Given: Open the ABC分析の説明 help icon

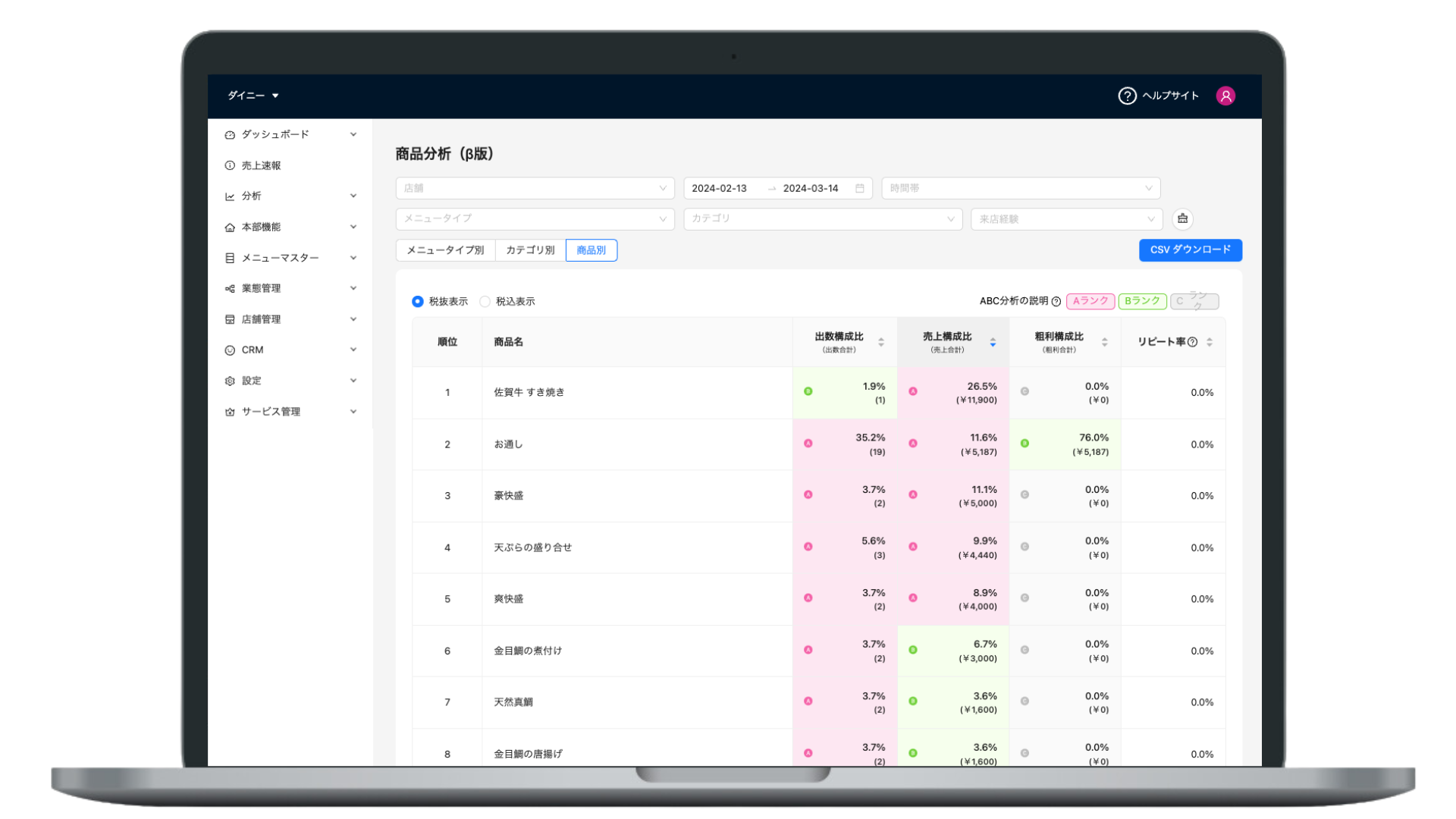Looking at the screenshot, I should 1056,301.
